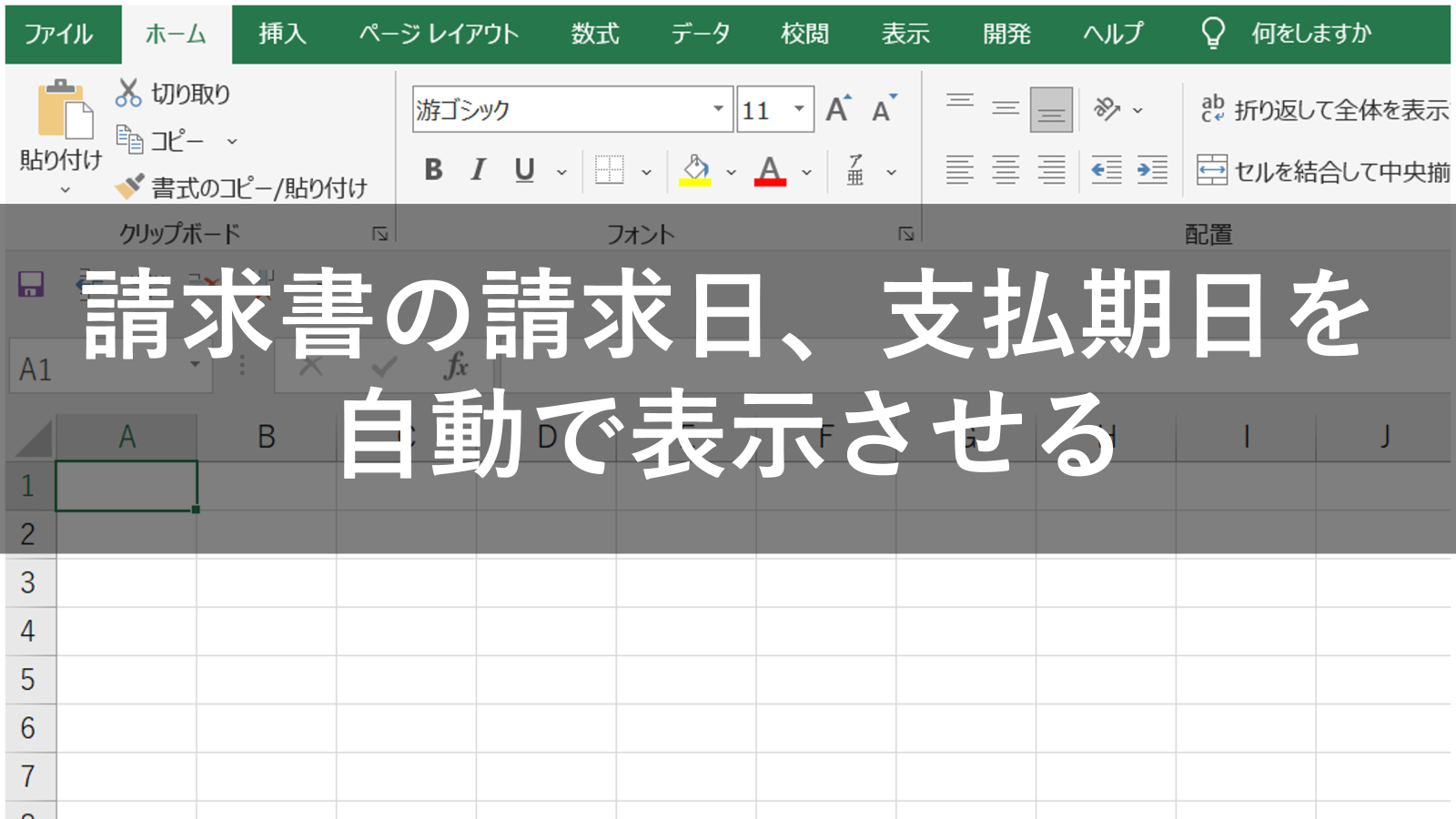
Task: Open the font name dropdown 游ゴシック
Action: coord(718,109)
